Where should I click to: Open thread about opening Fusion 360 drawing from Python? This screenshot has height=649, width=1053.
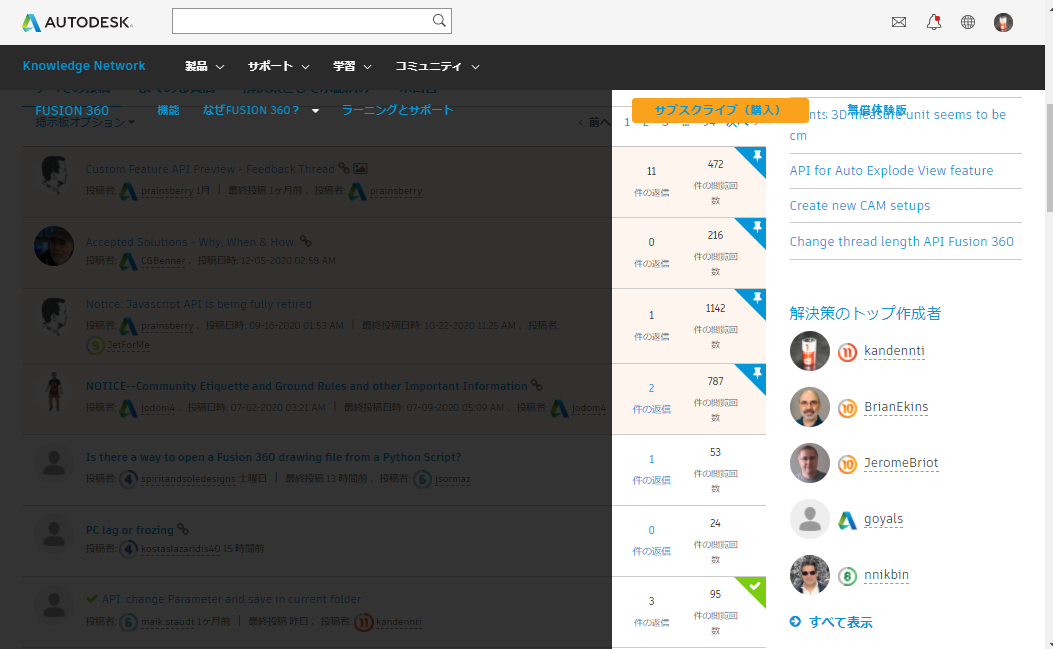click(x=273, y=457)
